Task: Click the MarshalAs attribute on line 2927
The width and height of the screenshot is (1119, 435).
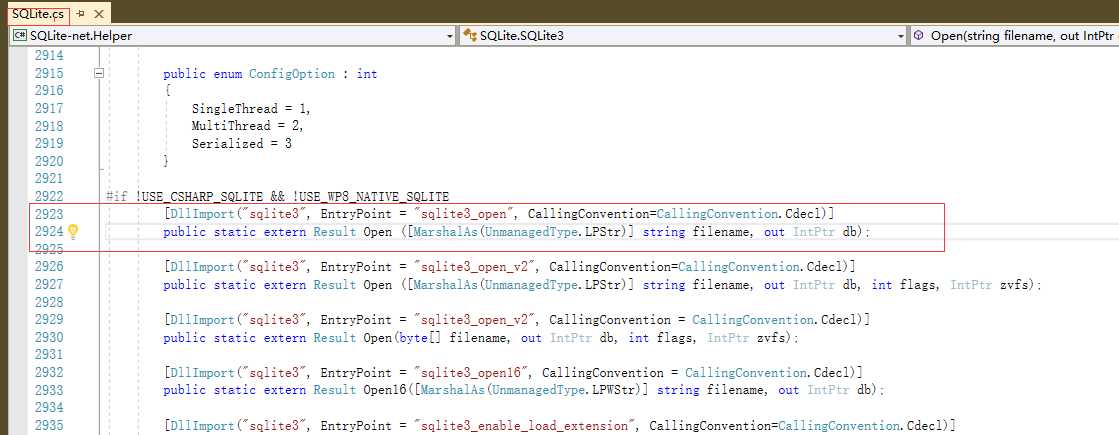Action: coord(445,285)
